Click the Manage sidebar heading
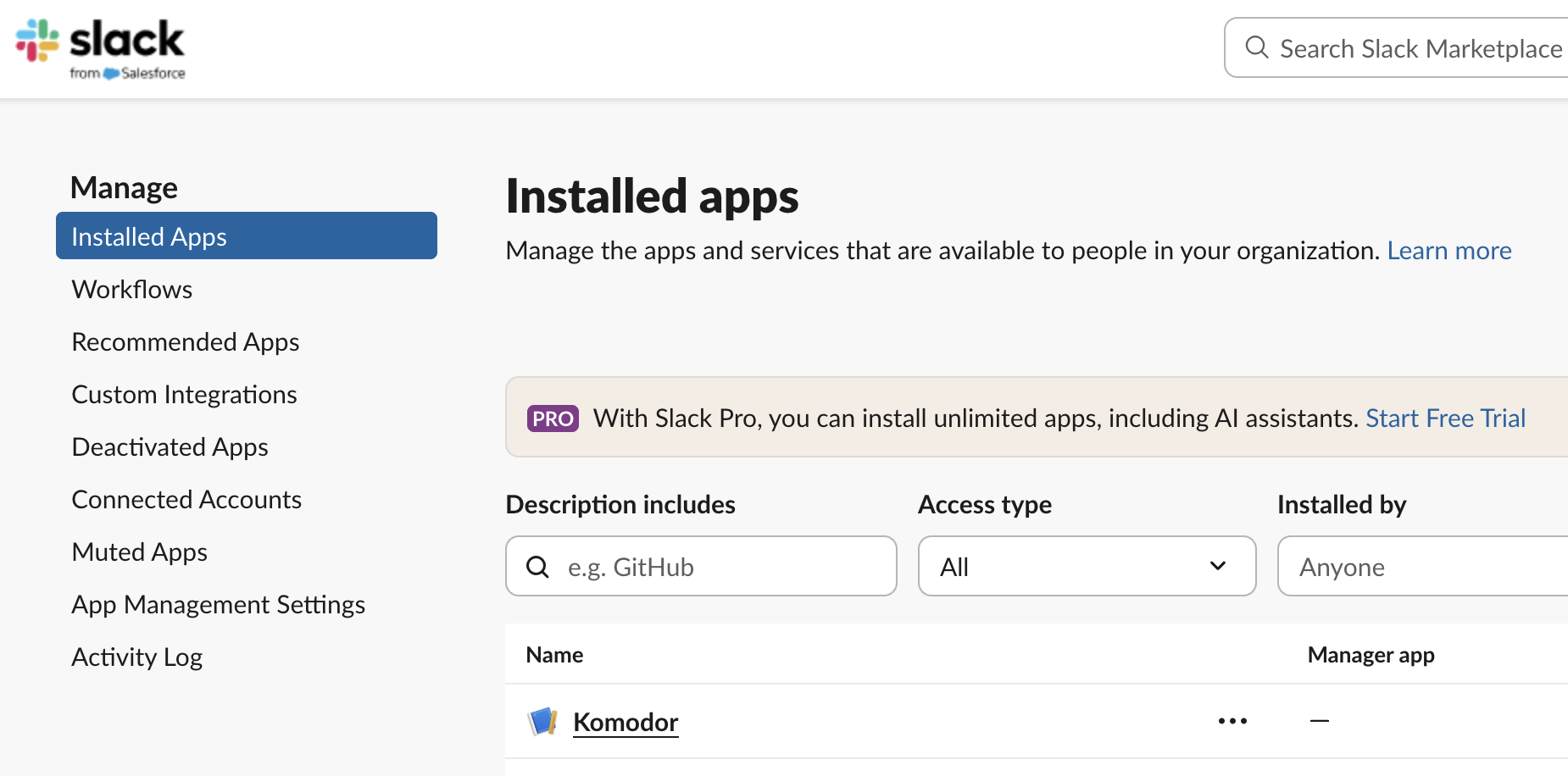The width and height of the screenshot is (1568, 776). (124, 188)
